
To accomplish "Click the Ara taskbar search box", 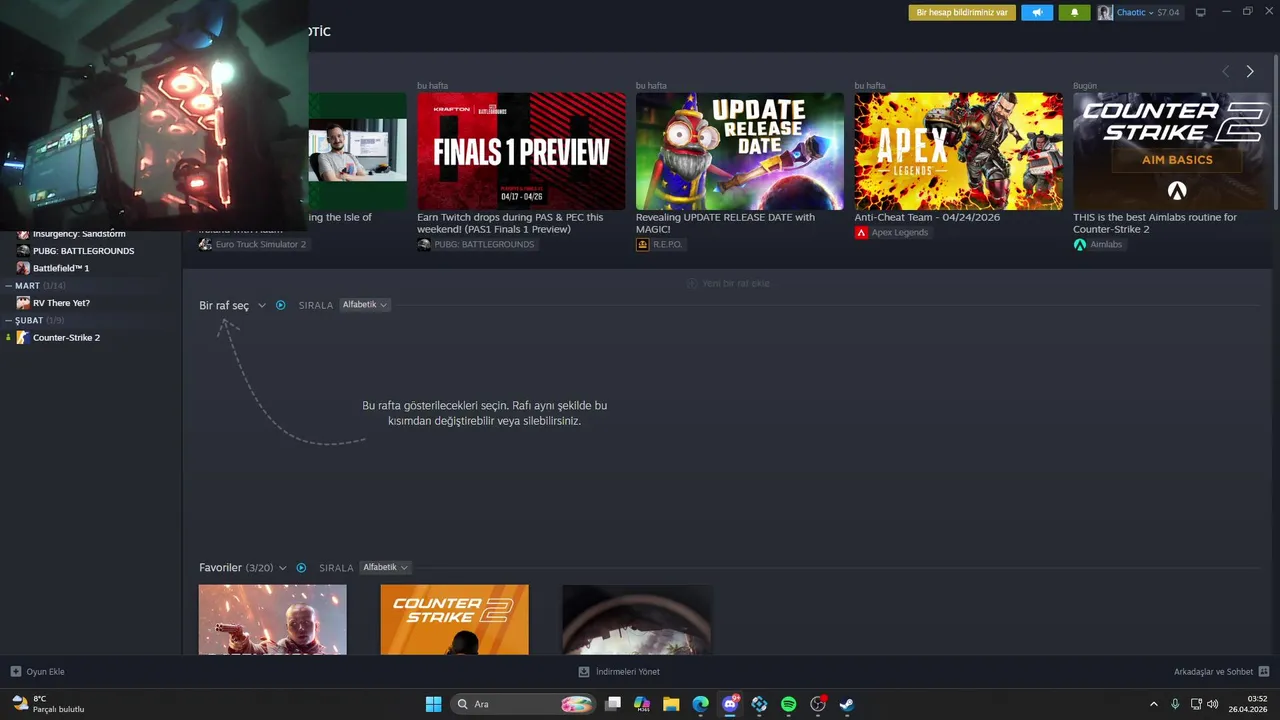I will pyautogui.click(x=523, y=704).
